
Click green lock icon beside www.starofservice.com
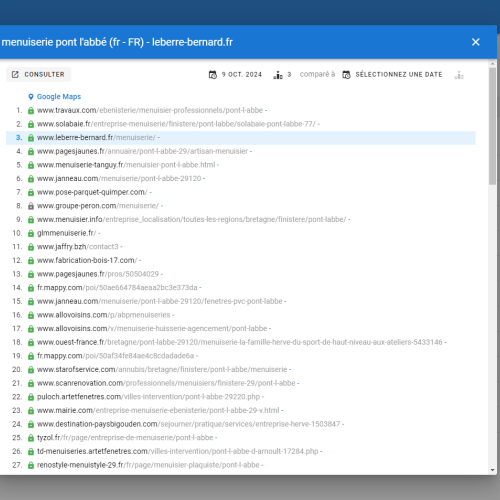[x=31, y=370]
